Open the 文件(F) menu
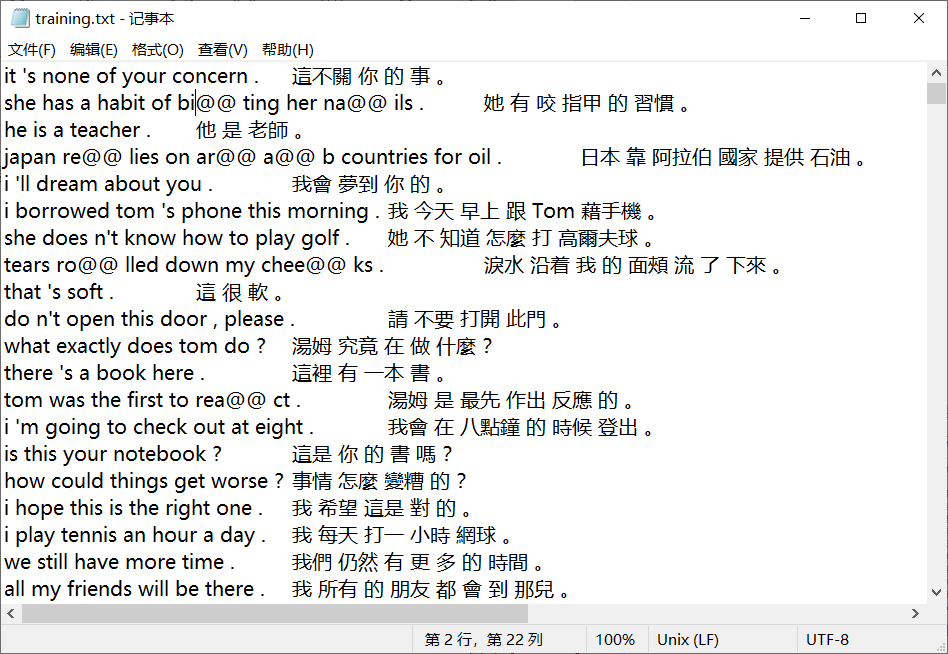 coord(31,50)
